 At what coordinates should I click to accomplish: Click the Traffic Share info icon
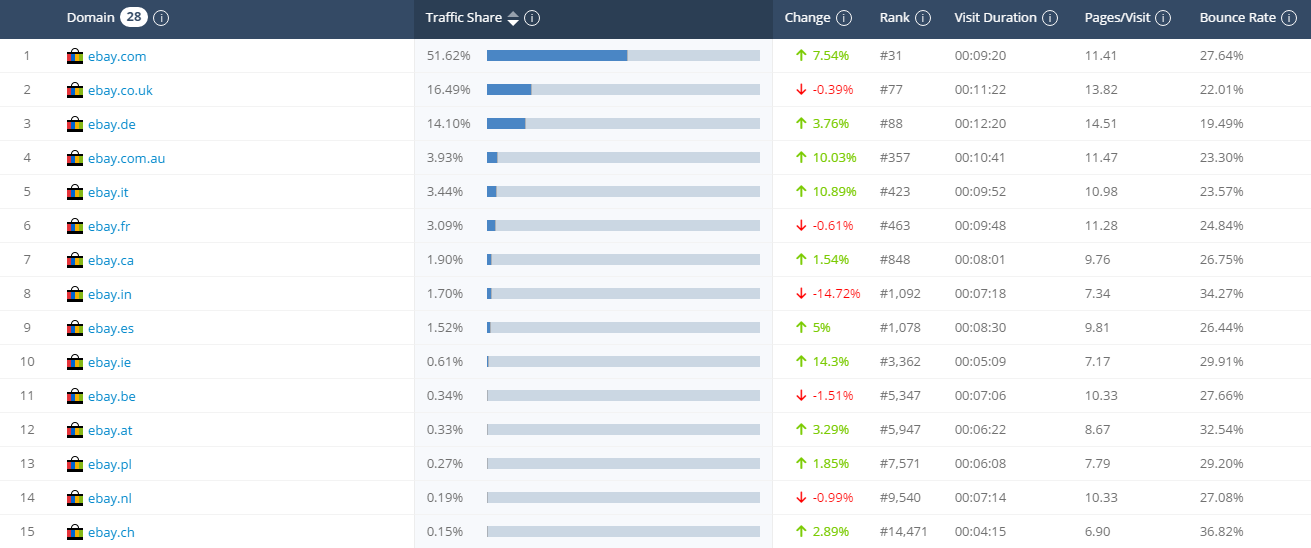pos(533,18)
